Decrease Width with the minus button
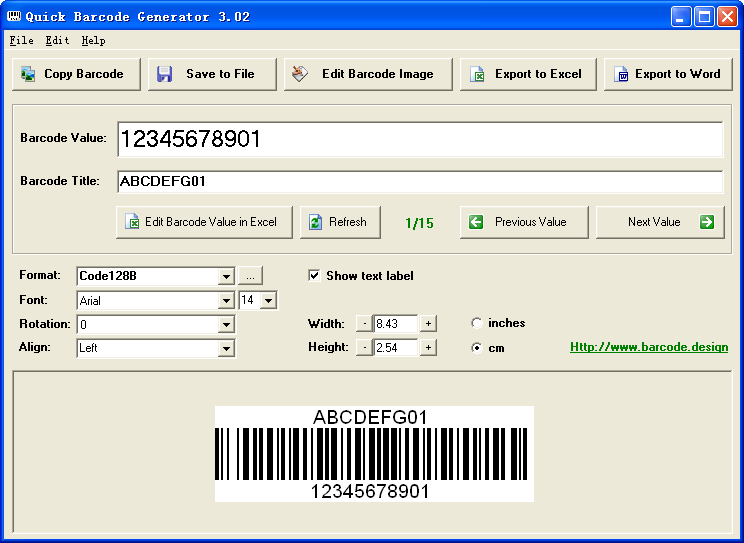Screen dimensions: 744x543 coord(364,324)
